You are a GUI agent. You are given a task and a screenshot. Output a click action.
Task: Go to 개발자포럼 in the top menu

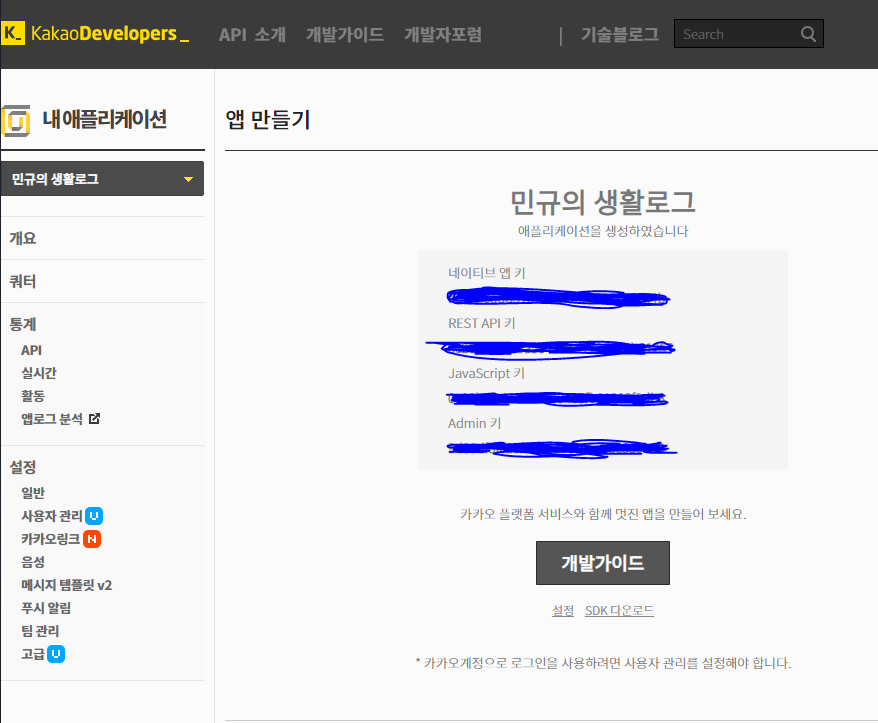pos(443,35)
